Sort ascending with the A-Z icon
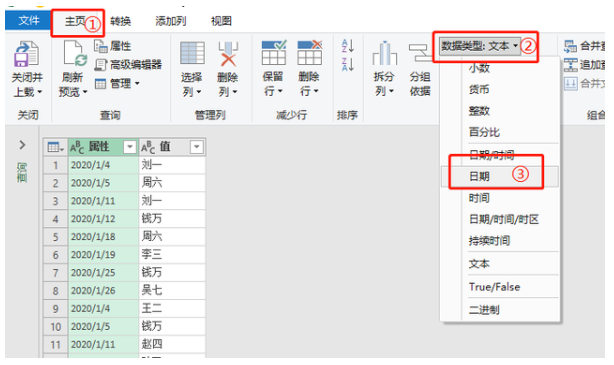 [x=348, y=46]
